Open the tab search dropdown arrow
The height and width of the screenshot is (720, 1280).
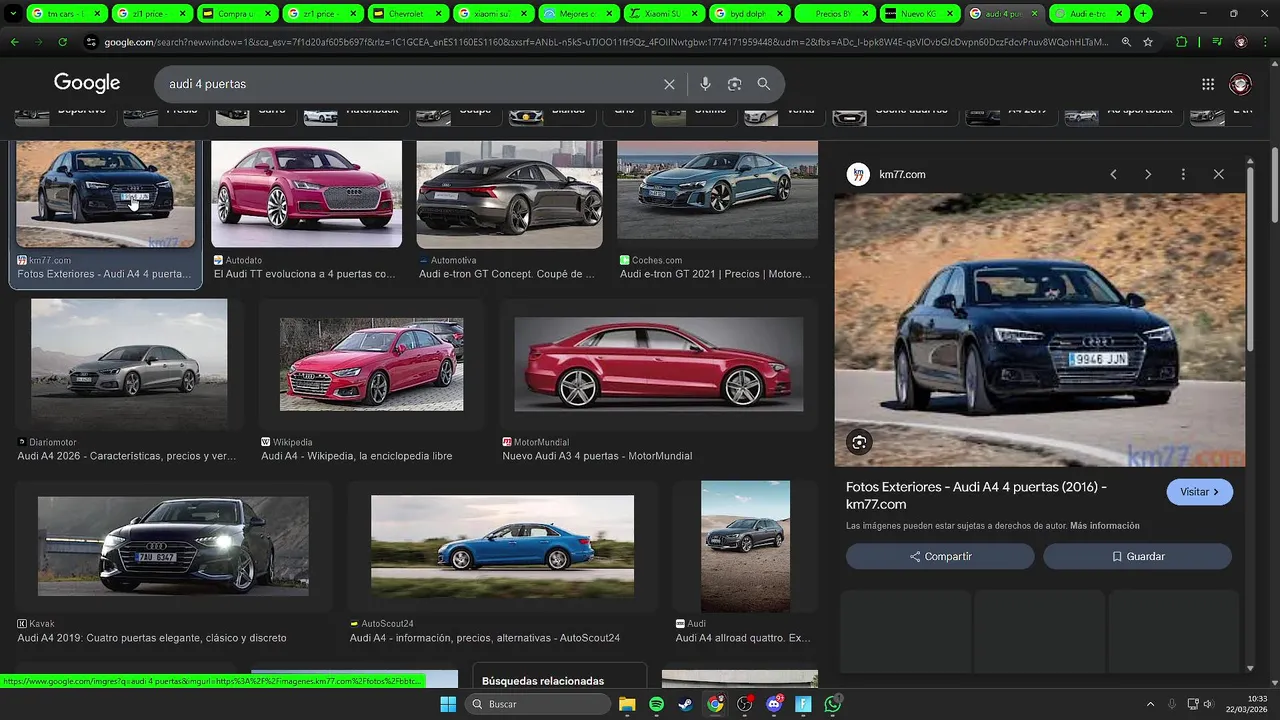[x=13, y=14]
